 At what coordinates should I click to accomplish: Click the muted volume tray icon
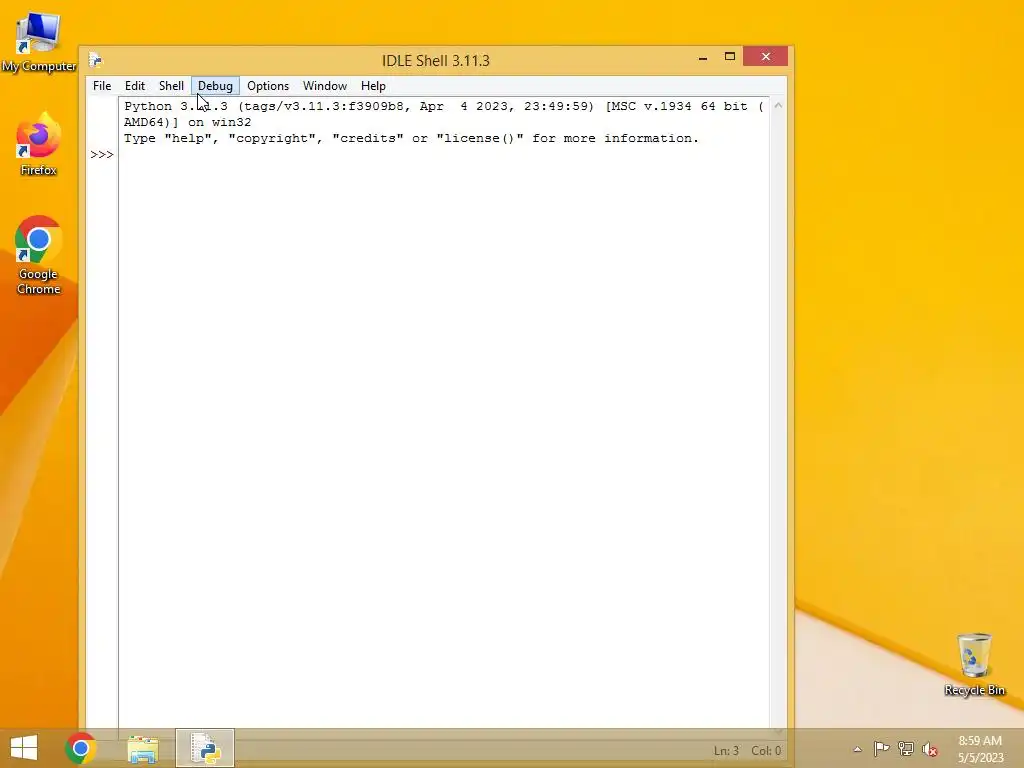pos(929,749)
